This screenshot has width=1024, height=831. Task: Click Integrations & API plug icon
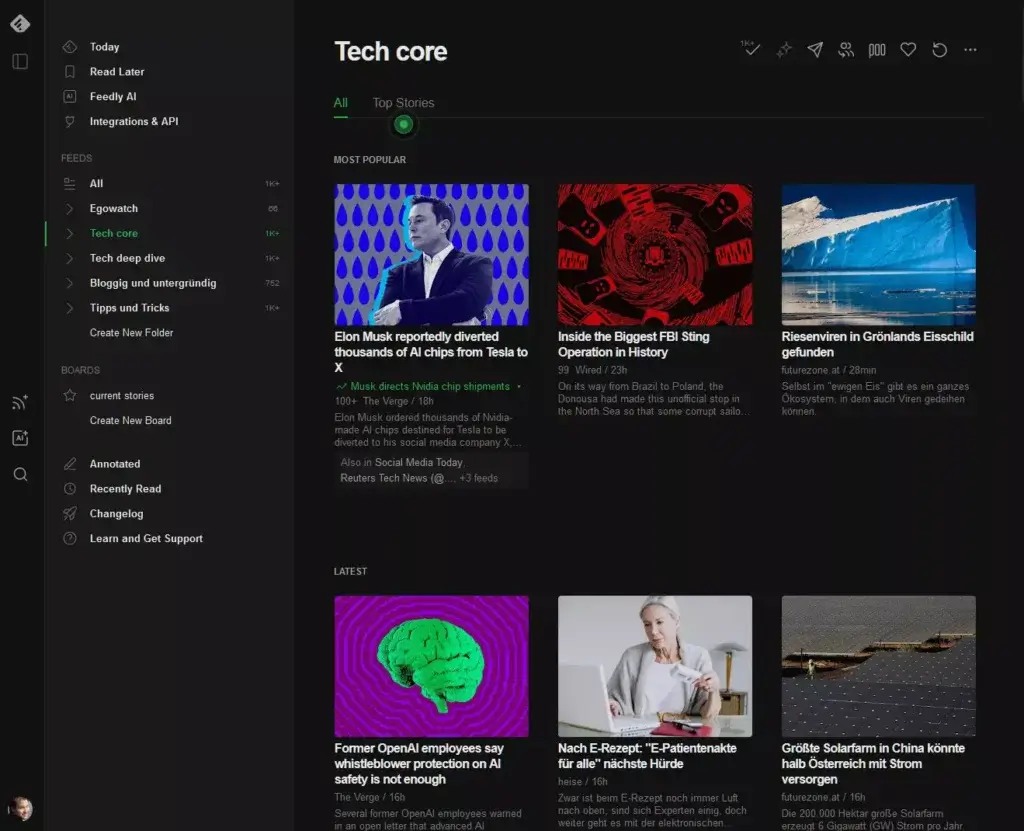click(70, 122)
